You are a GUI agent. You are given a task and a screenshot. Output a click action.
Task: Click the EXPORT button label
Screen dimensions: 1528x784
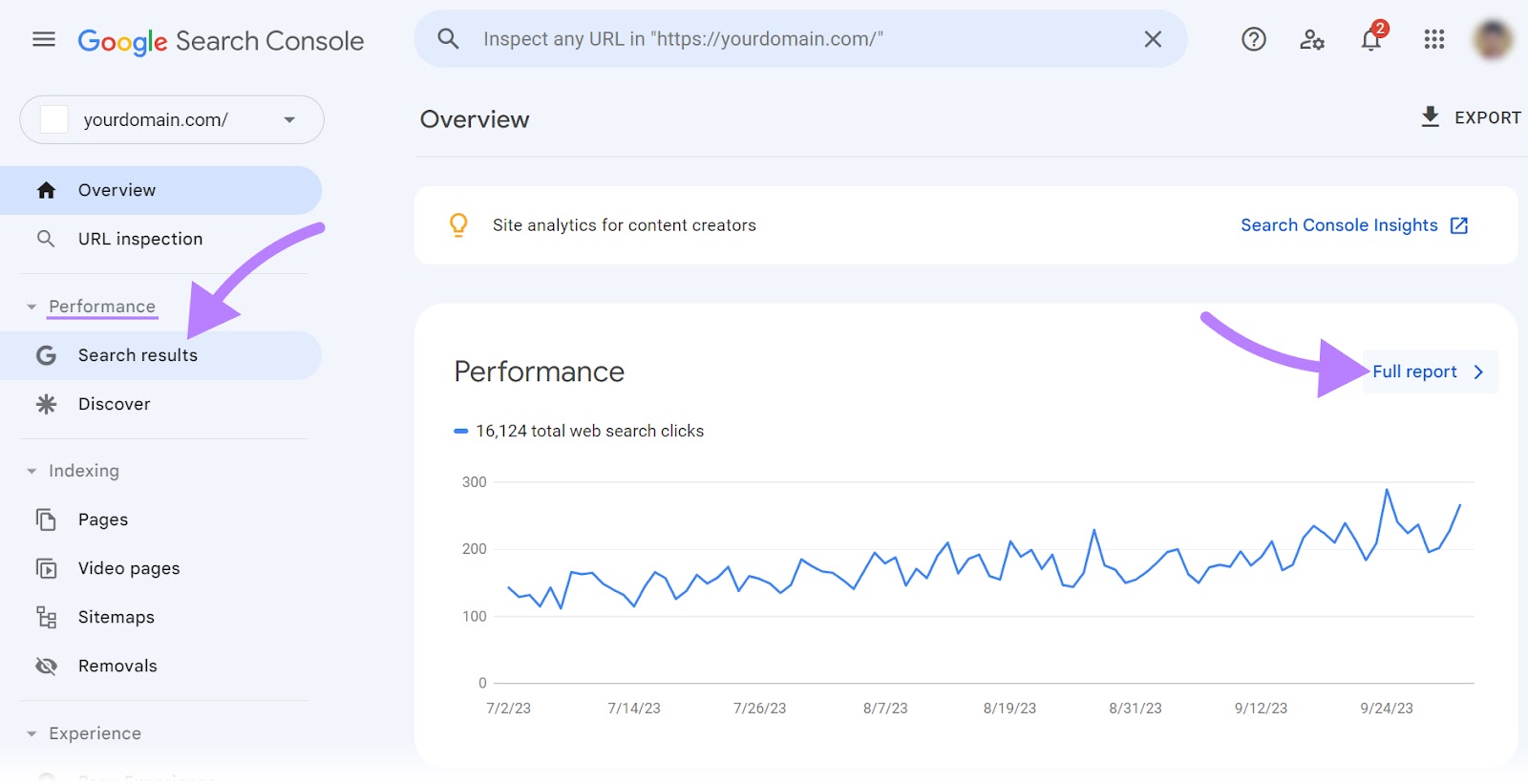click(1487, 117)
